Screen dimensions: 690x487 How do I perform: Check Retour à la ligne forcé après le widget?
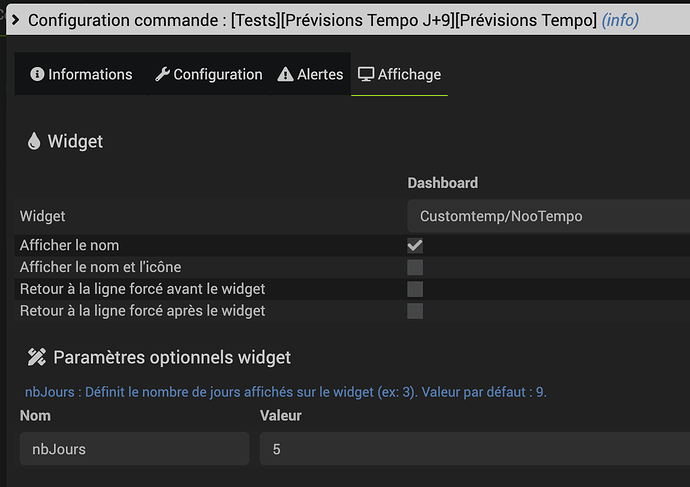415,311
